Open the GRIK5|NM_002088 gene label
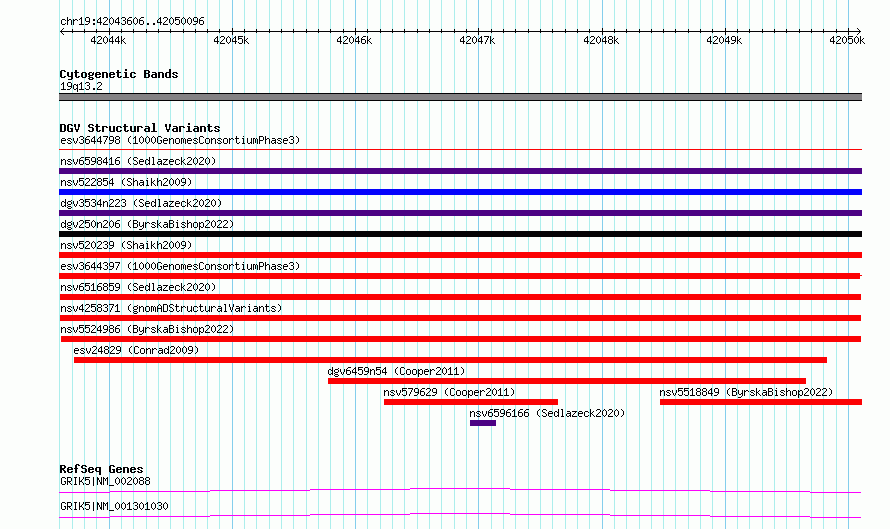Screen dimensions: 890x529 106,481
